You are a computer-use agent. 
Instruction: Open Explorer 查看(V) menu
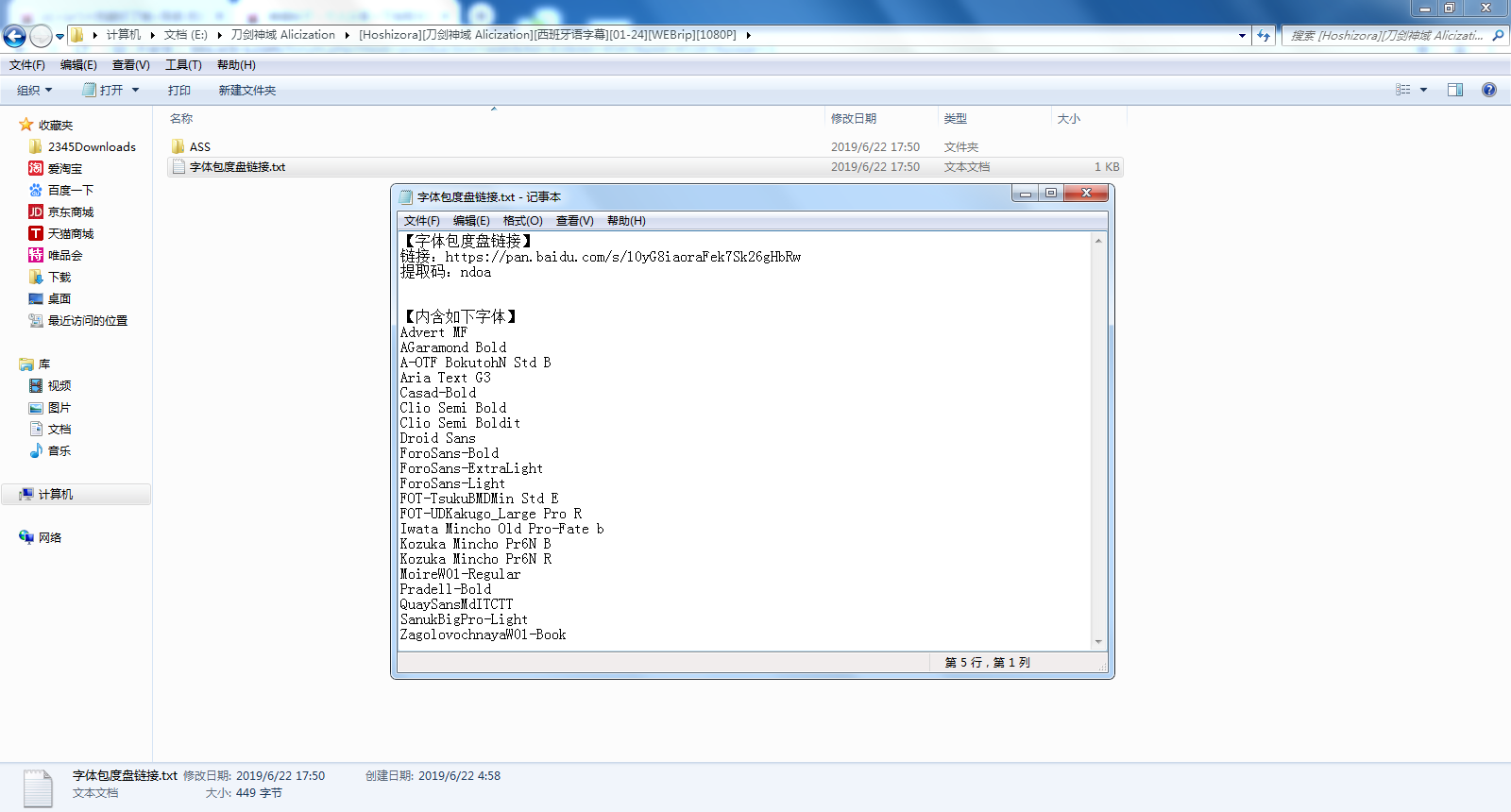(x=130, y=65)
